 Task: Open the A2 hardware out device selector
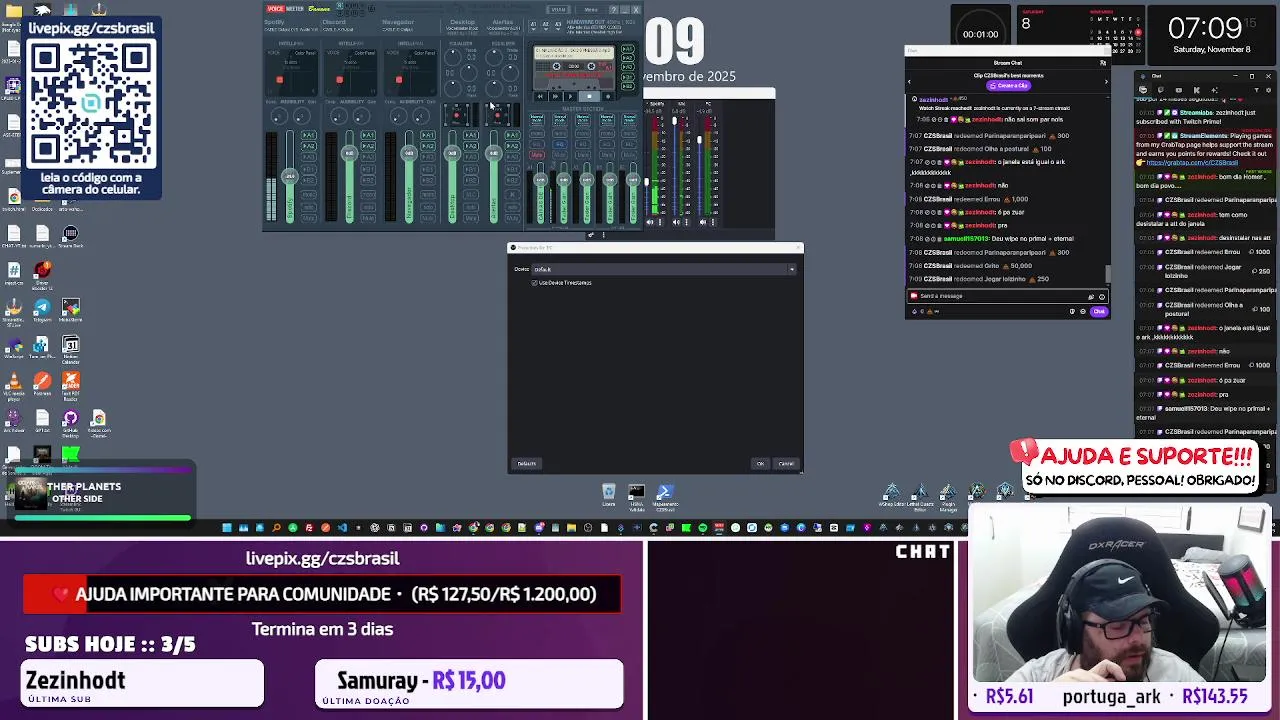(x=546, y=26)
